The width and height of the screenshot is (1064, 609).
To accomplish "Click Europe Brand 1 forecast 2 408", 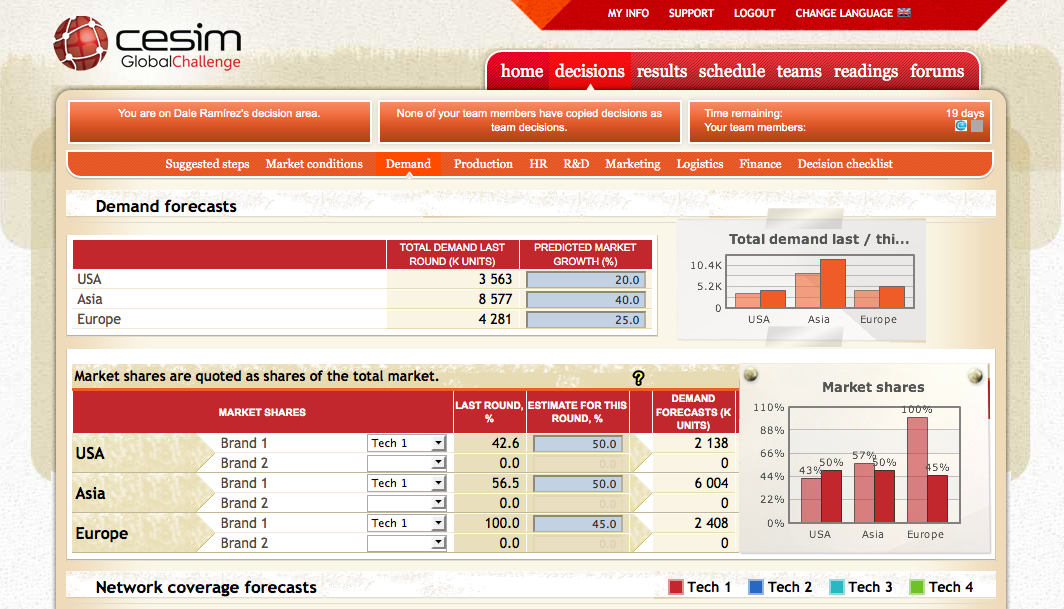I will pos(711,523).
